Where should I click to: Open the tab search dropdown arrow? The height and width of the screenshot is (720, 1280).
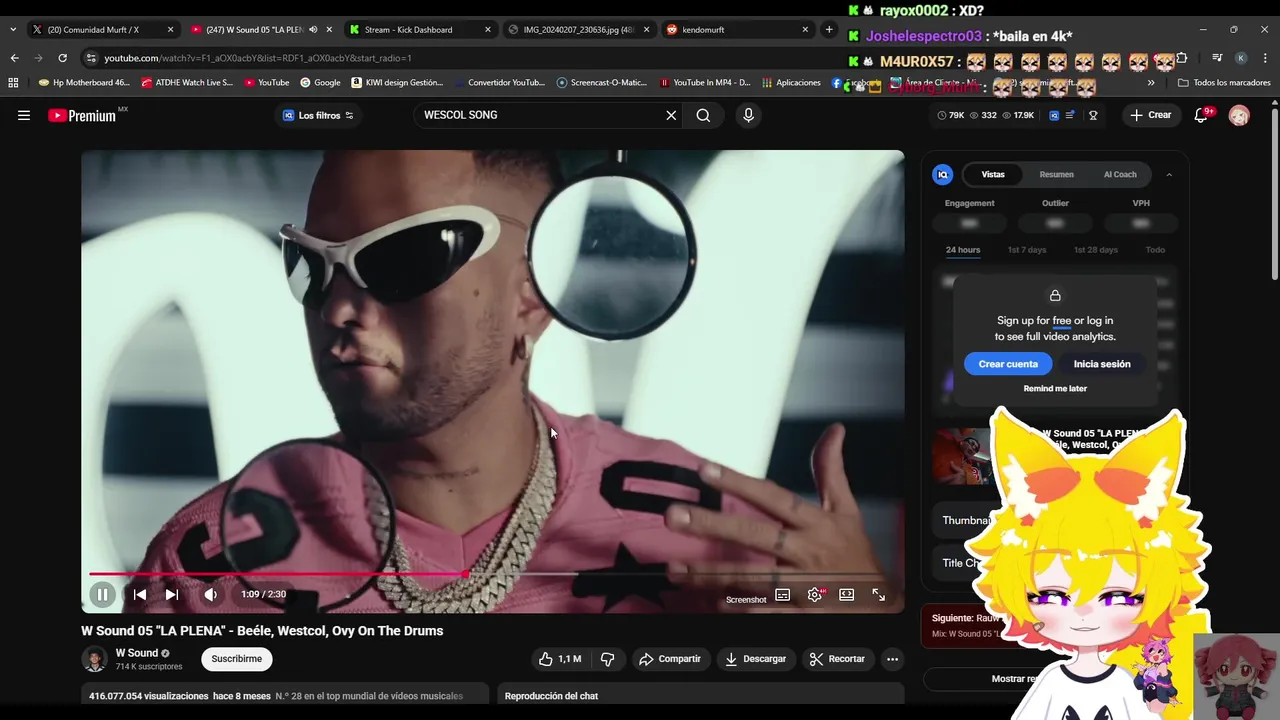13,30
